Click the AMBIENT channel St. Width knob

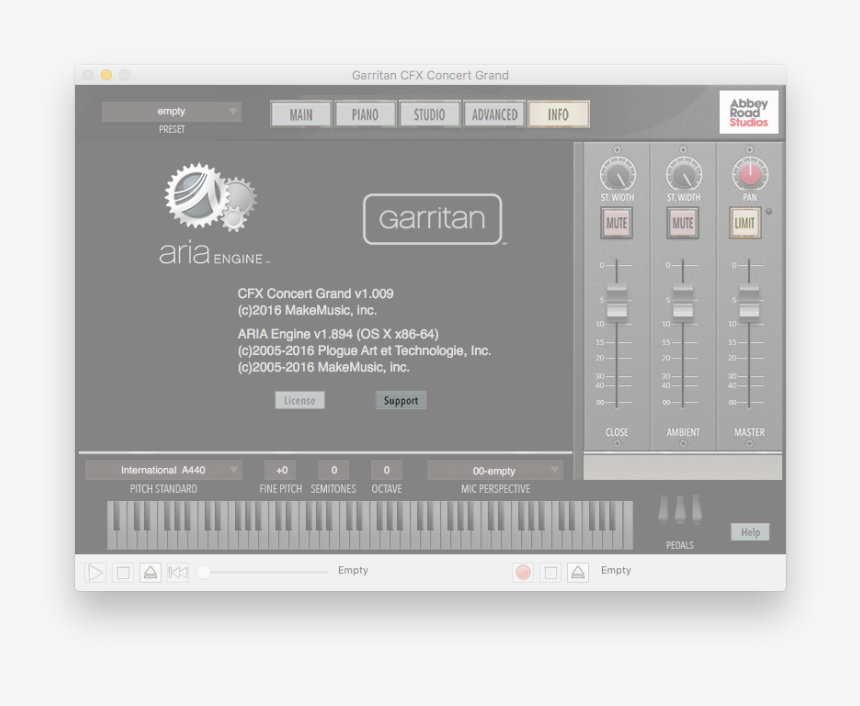684,175
